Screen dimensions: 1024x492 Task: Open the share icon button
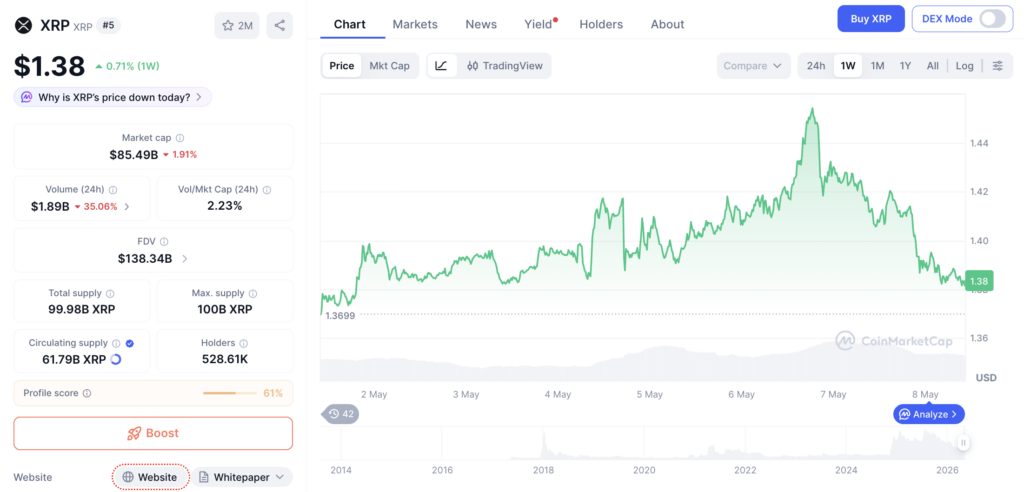coord(280,25)
